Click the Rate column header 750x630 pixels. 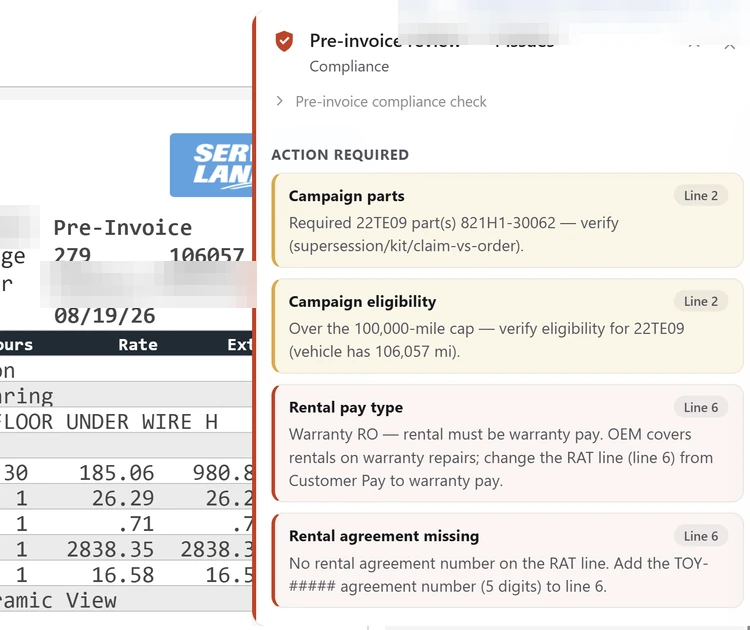[x=138, y=344]
